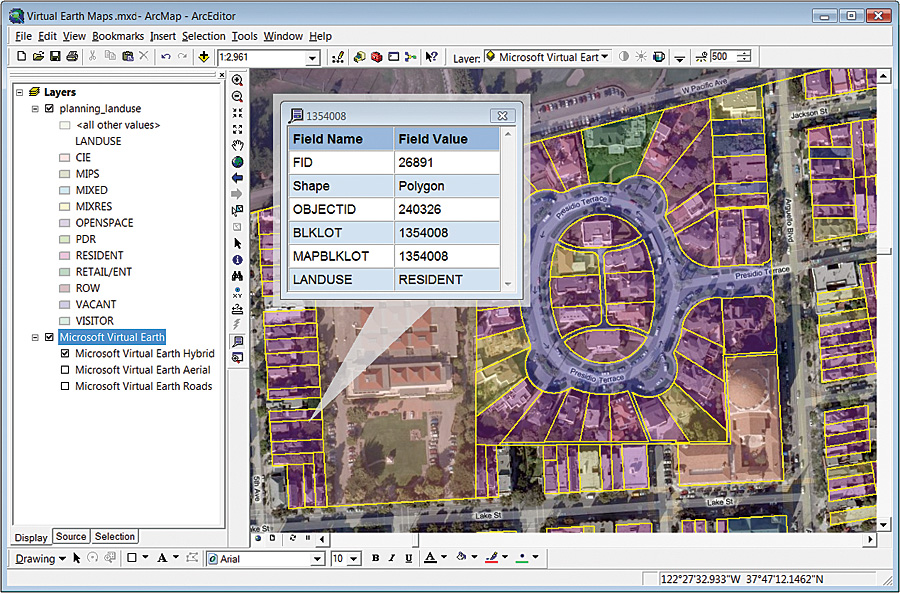The image size is (900, 593).
Task: Click the Go Back arrow tool
Action: tap(237, 178)
